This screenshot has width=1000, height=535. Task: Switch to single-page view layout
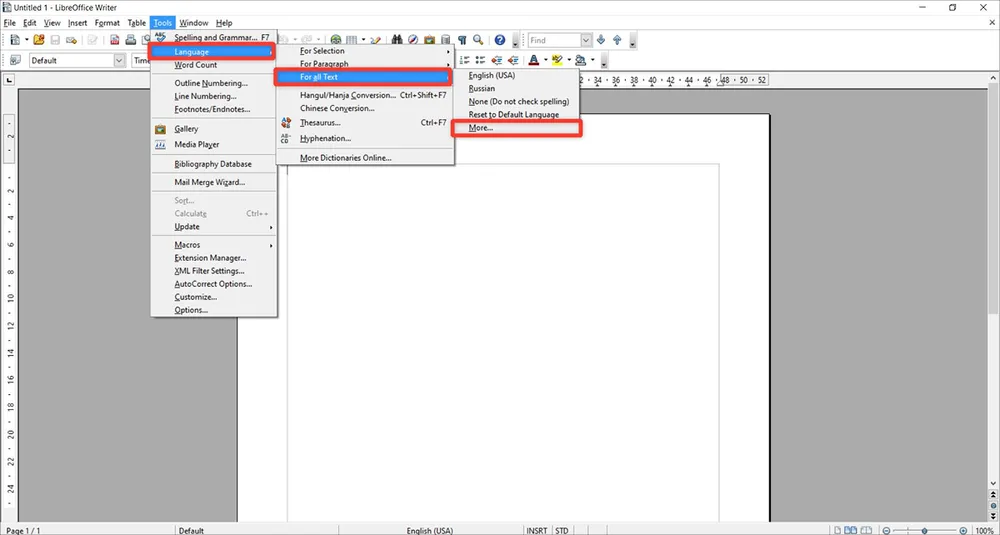[x=837, y=531]
